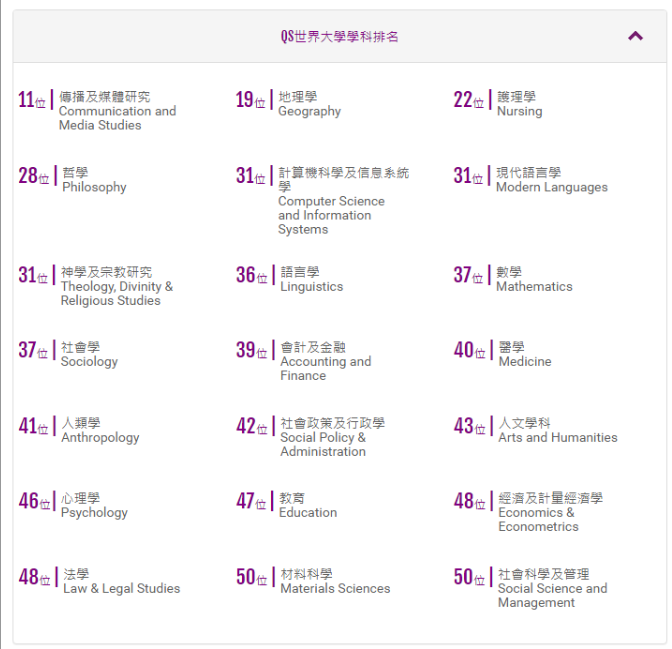Collapse the QS世界大學學科排名 panel chevron
This screenshot has width=672, height=649.
click(x=635, y=36)
